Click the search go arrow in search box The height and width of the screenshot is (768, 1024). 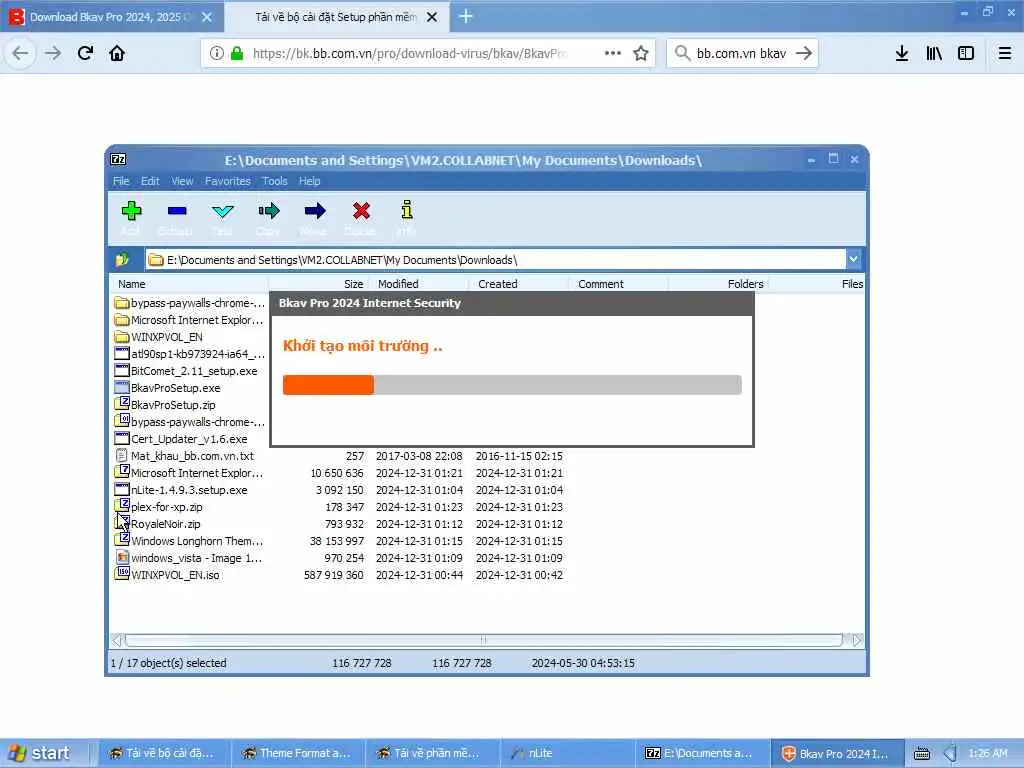[804, 53]
